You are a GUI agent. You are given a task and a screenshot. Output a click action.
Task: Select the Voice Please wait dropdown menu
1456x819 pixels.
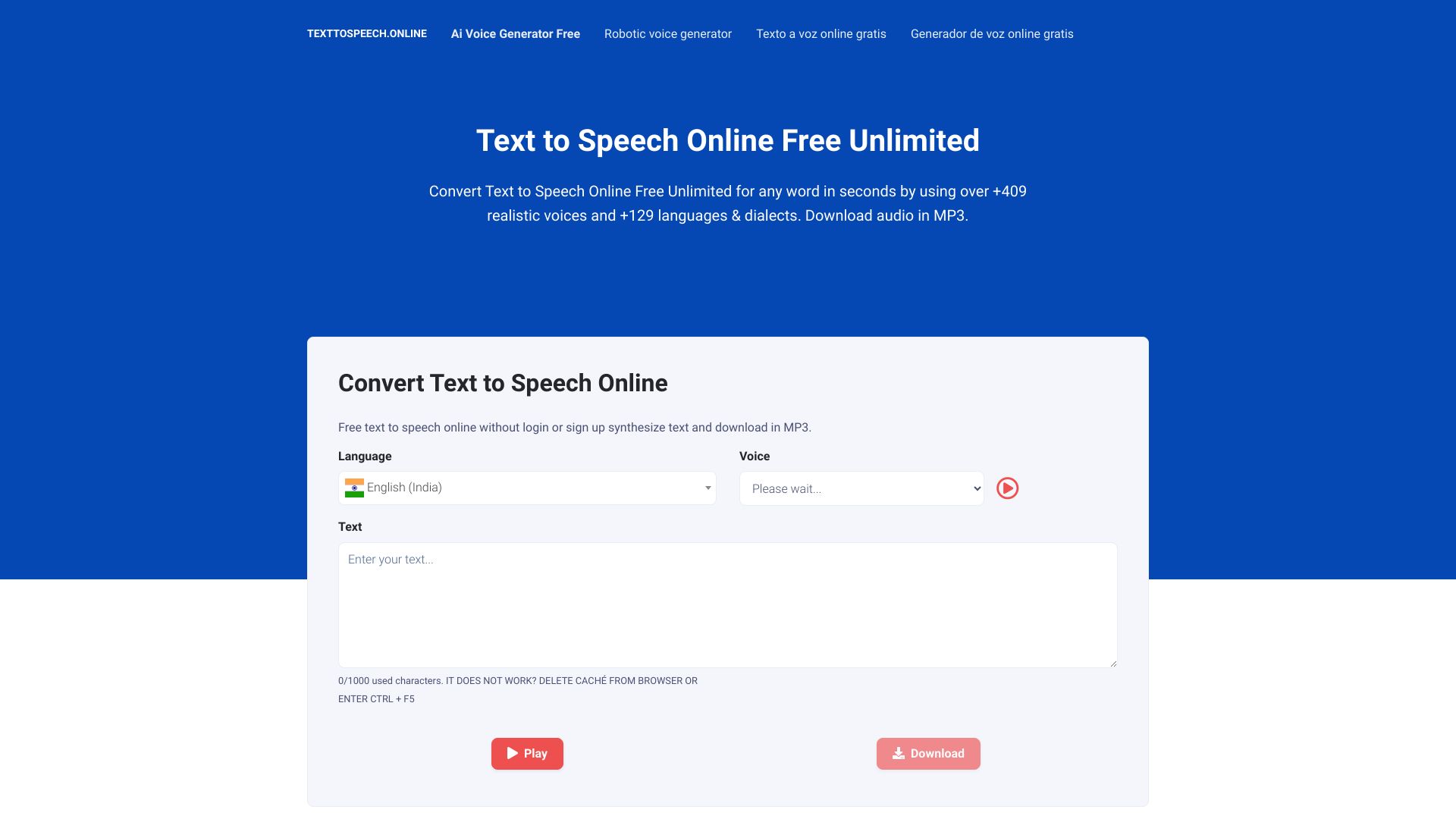point(861,488)
